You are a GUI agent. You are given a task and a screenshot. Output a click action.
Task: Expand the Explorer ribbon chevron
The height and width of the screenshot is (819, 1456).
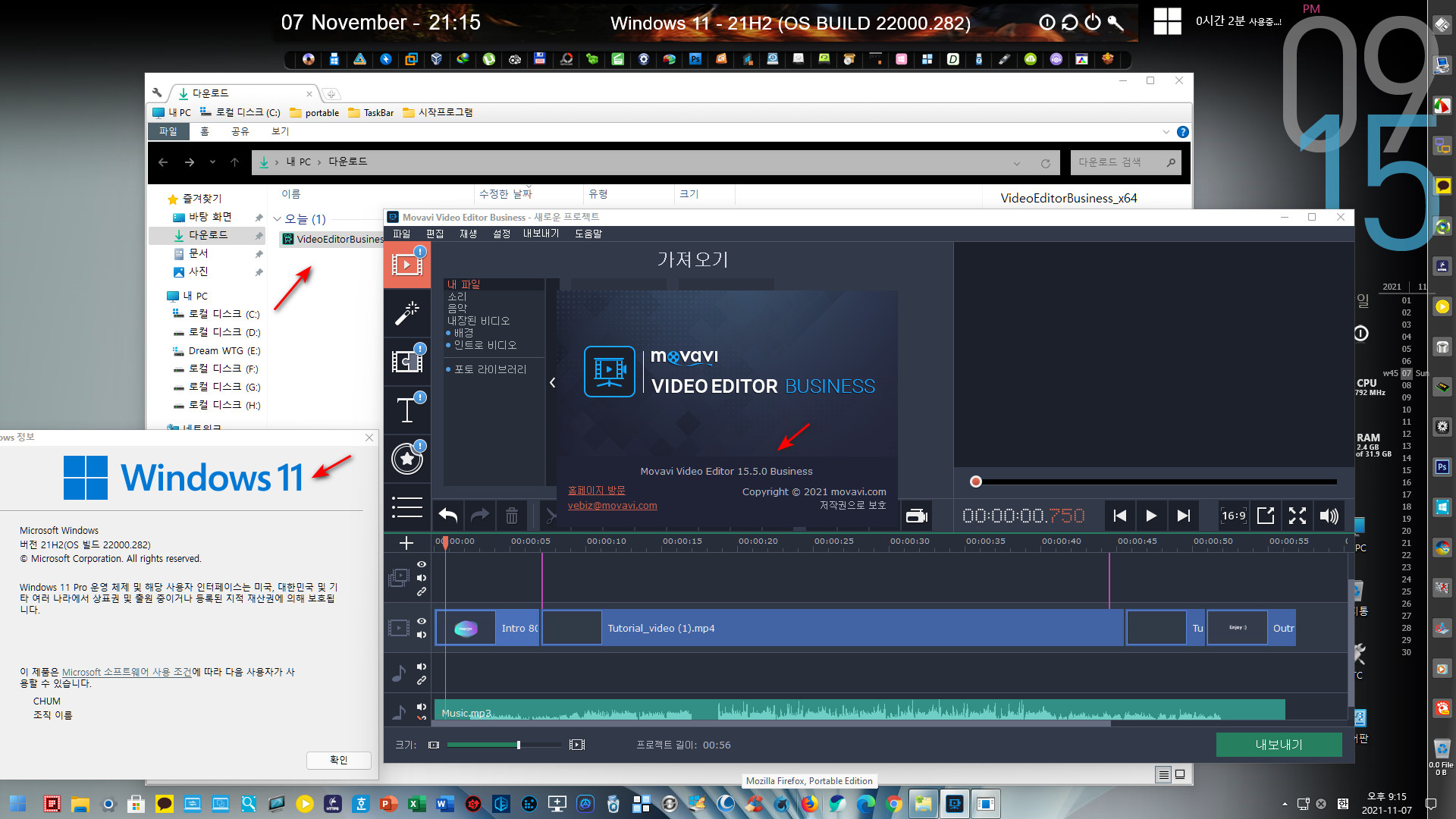(x=1166, y=132)
